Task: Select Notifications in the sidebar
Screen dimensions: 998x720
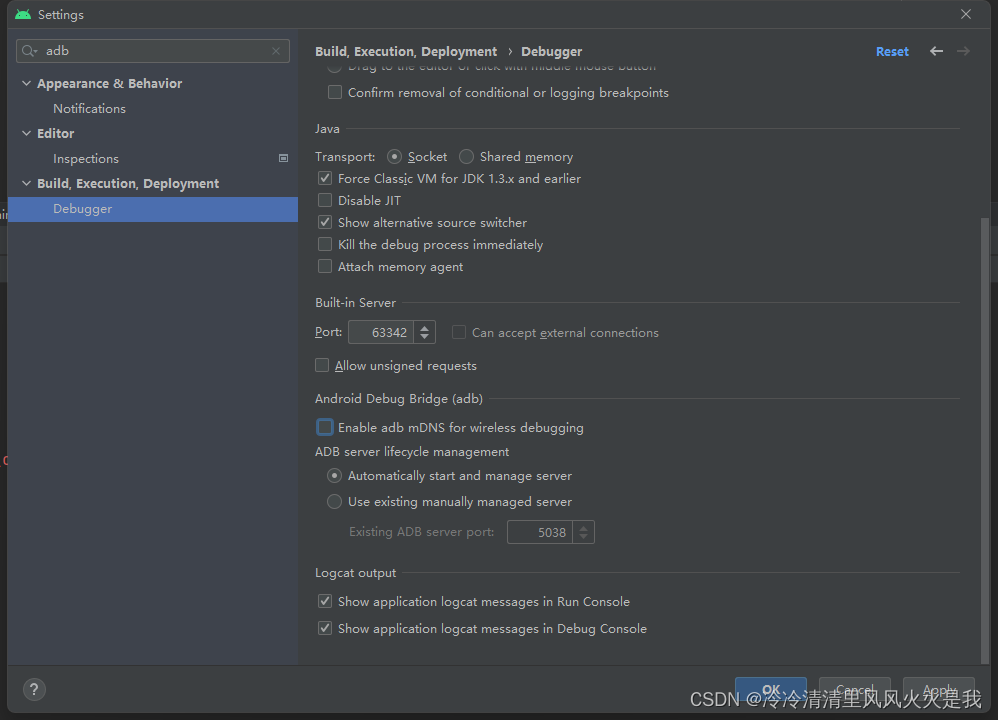Action: (89, 108)
